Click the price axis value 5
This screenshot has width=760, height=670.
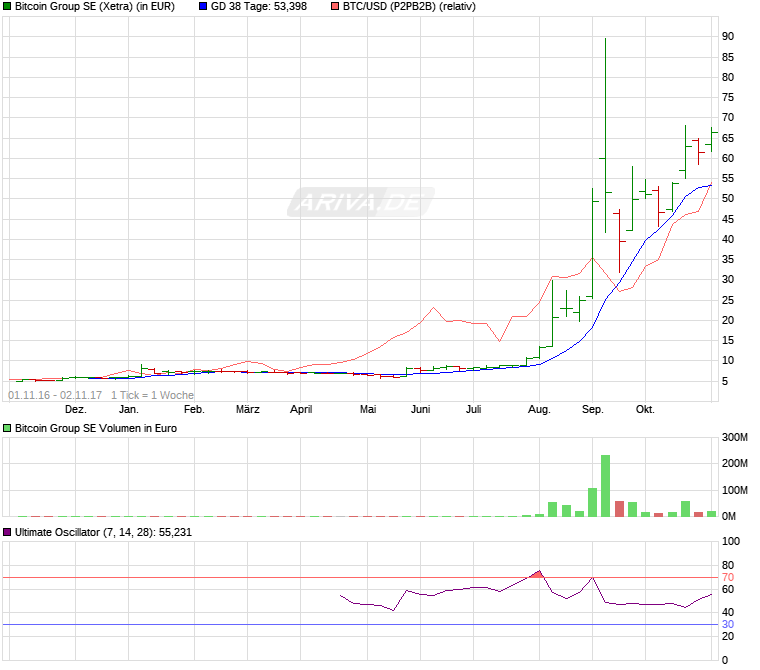point(725,382)
